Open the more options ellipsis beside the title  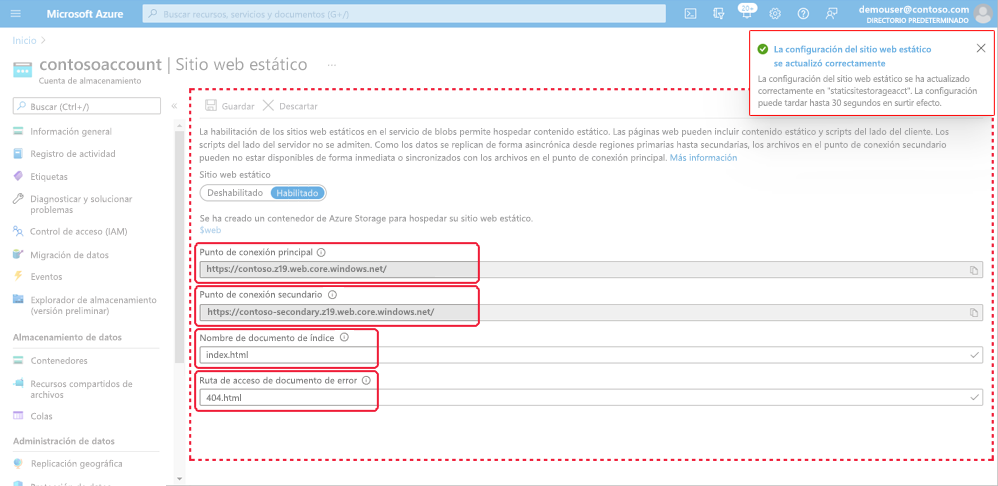pyautogui.click(x=332, y=65)
